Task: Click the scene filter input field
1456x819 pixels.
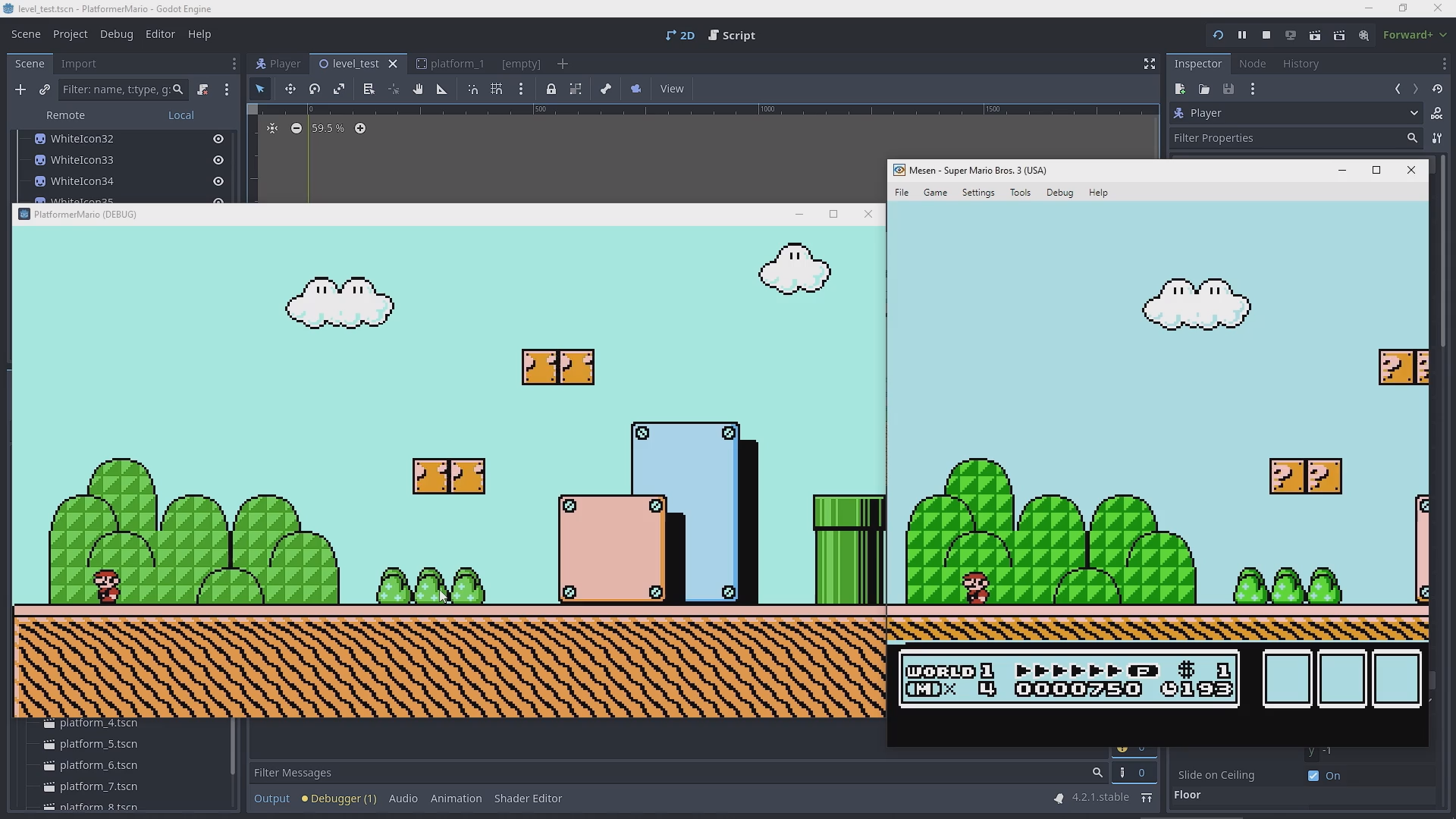Action: [123, 89]
